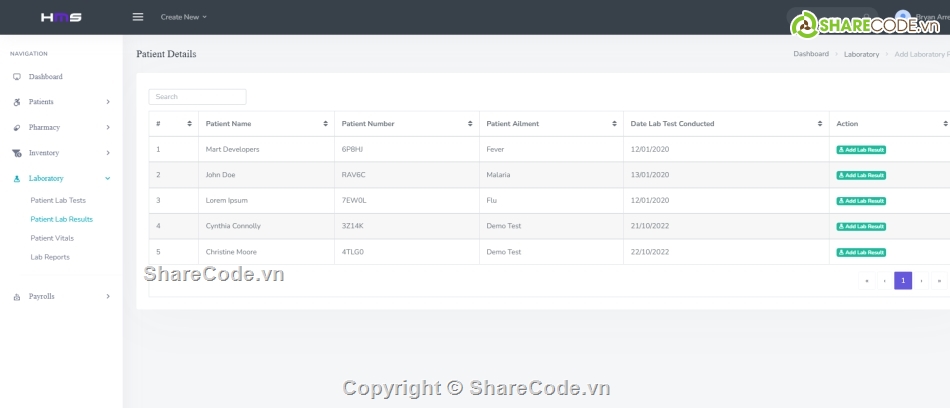The width and height of the screenshot is (950, 408).
Task: Click the Pharmacy pill icon
Action: coord(17,128)
